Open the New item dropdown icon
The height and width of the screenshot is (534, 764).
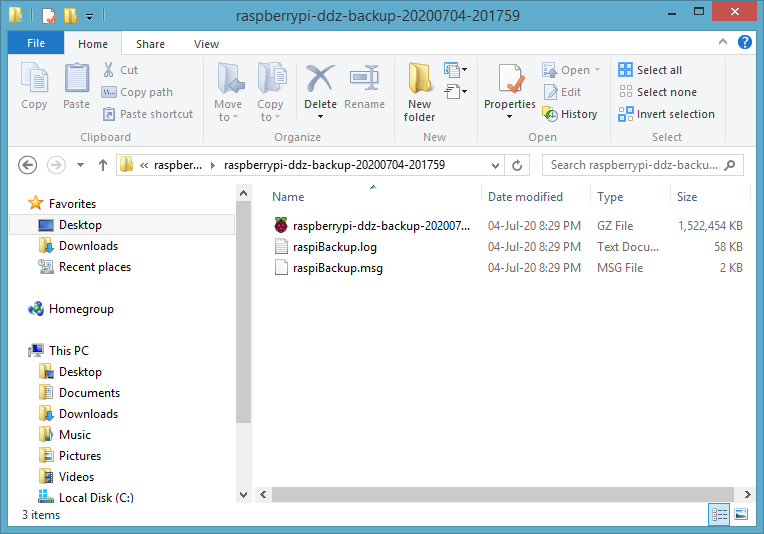456,70
